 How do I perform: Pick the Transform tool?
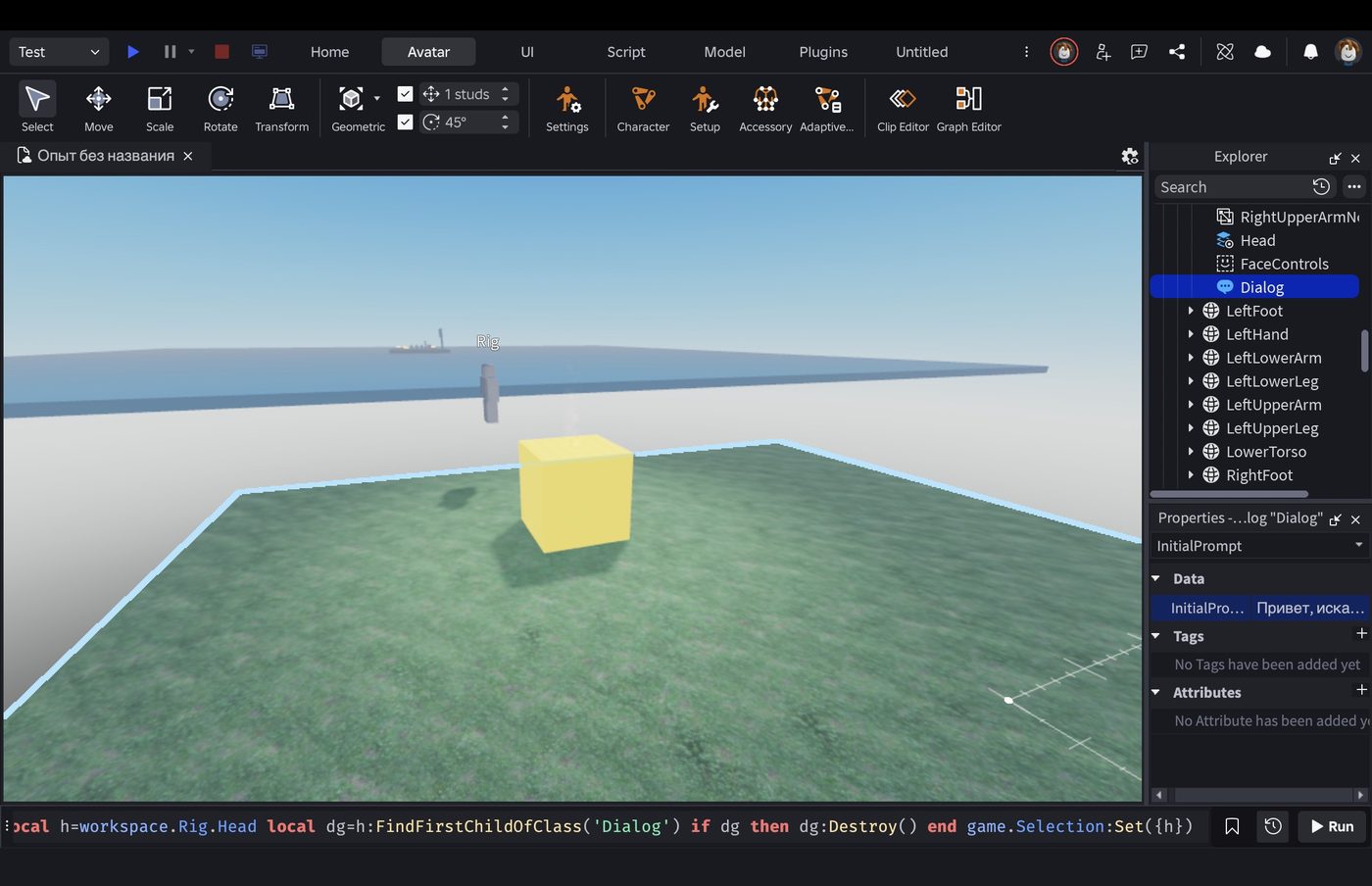[x=282, y=108]
